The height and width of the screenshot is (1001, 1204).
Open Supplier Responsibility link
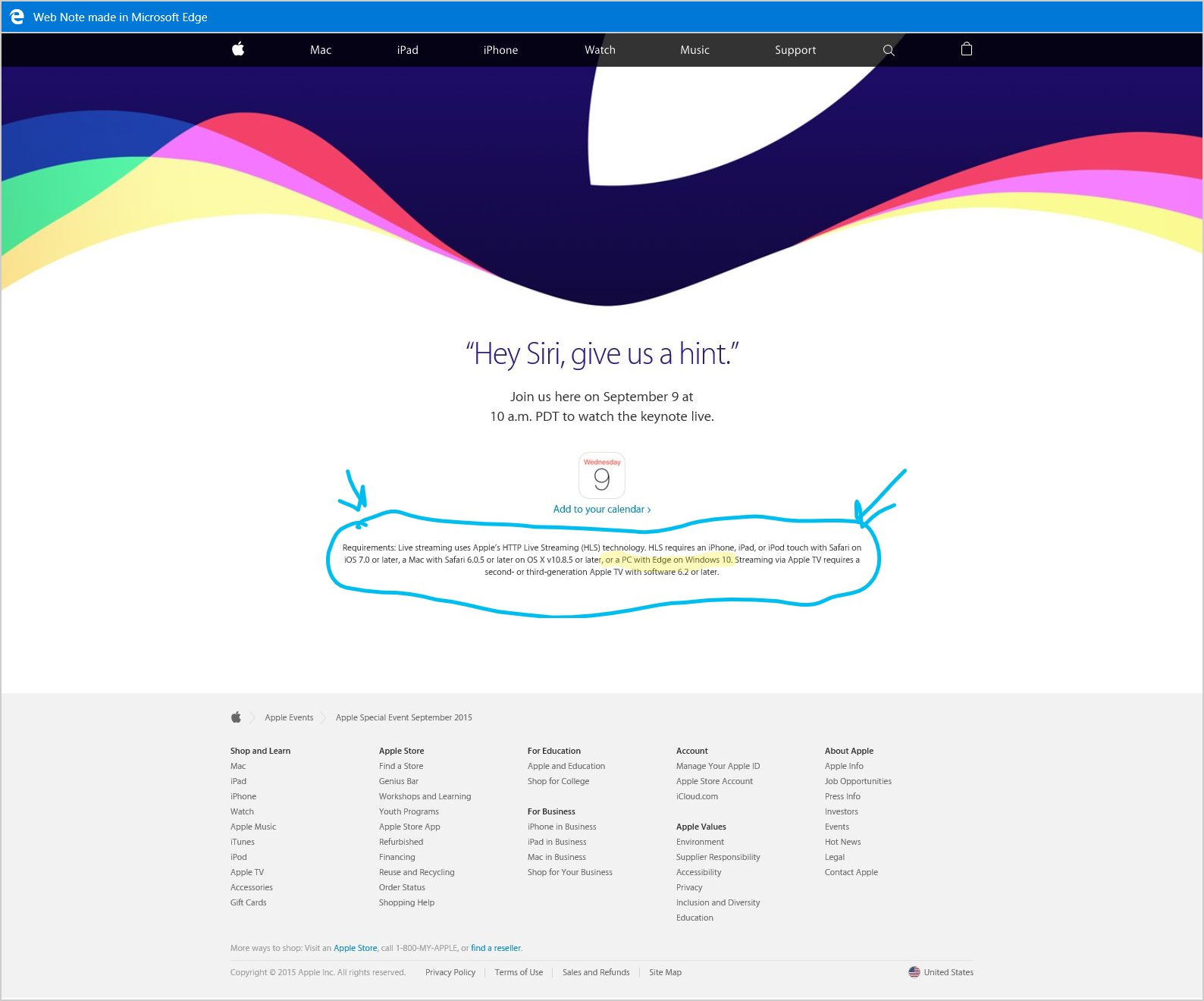(718, 857)
